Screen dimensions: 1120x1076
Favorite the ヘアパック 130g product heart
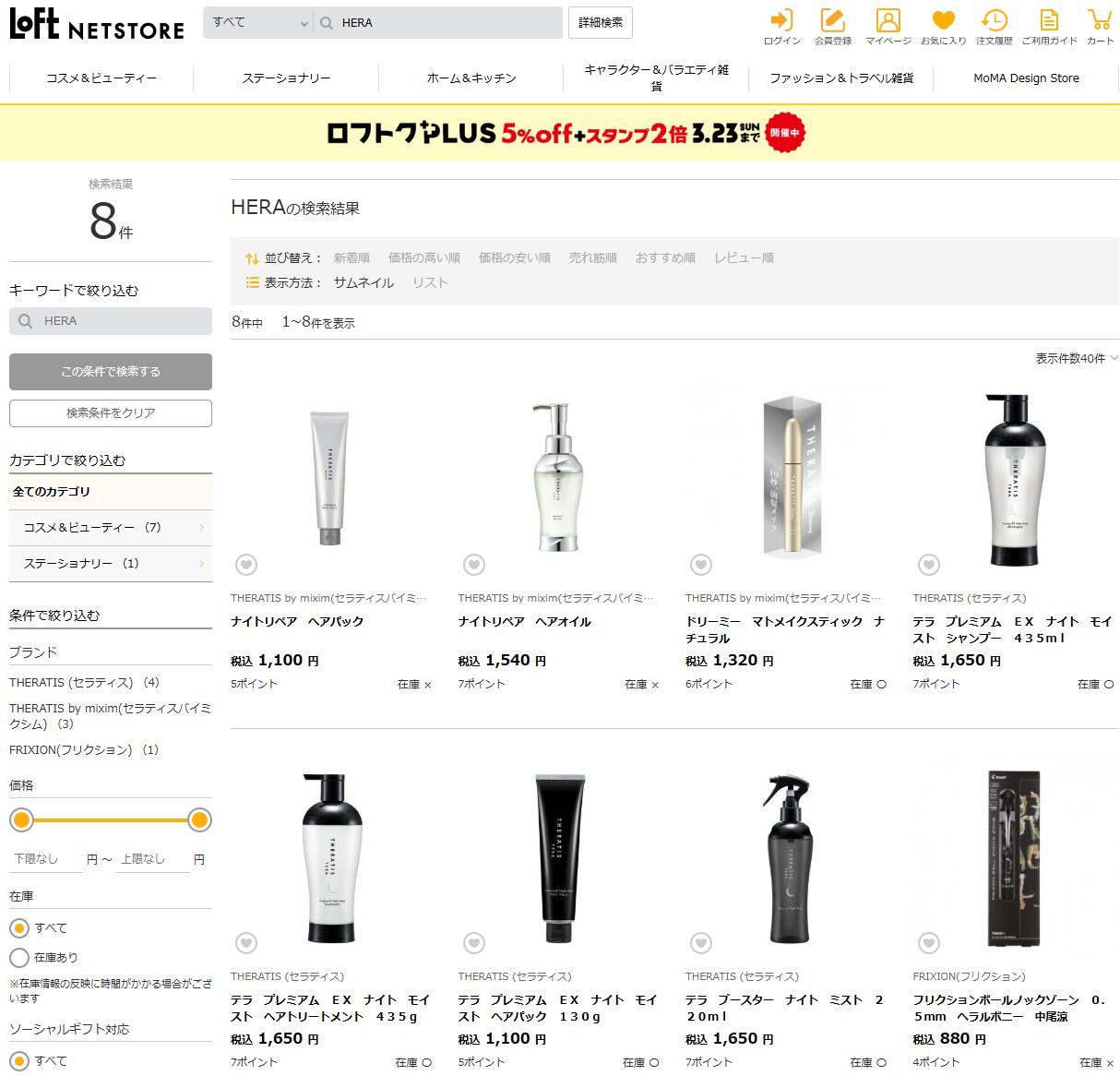tap(474, 943)
